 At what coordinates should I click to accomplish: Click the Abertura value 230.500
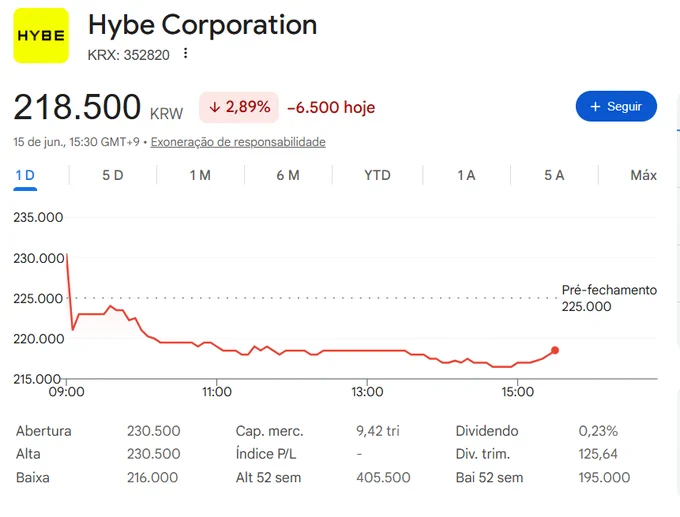(x=154, y=431)
